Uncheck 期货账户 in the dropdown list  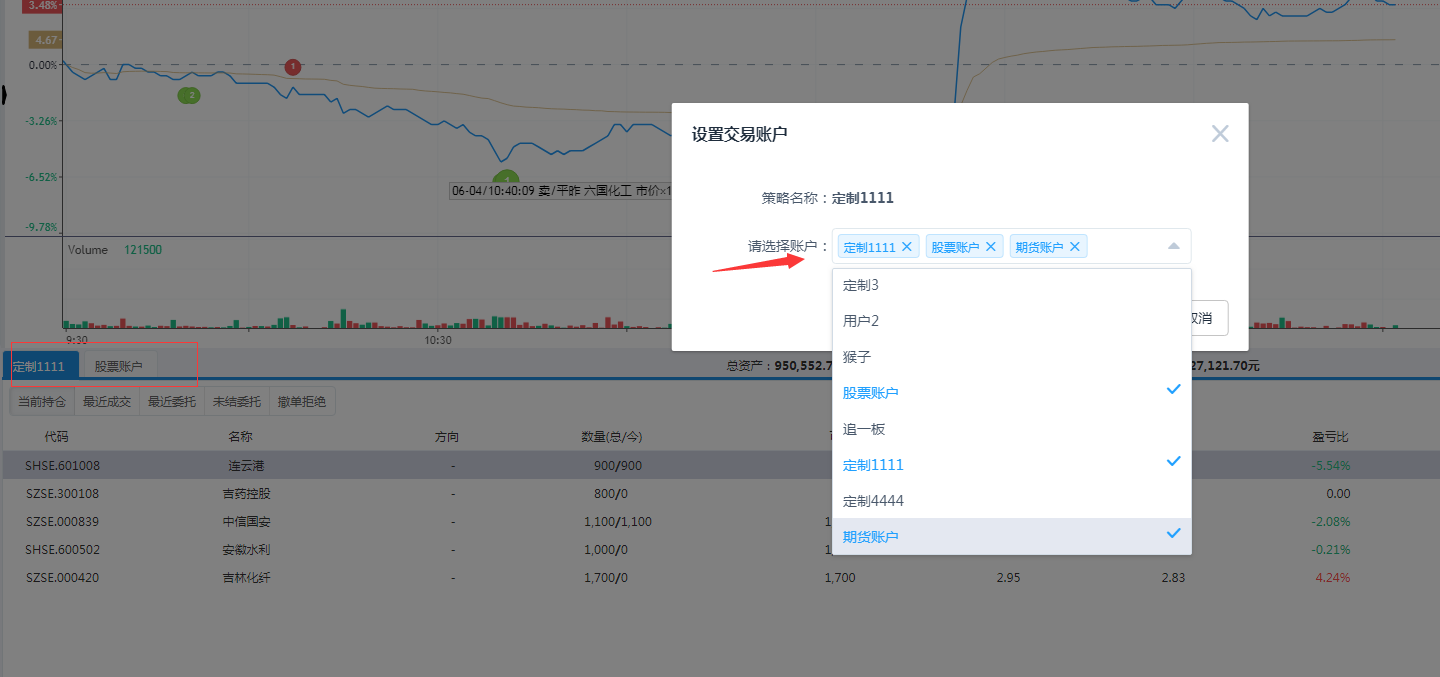click(1012, 537)
